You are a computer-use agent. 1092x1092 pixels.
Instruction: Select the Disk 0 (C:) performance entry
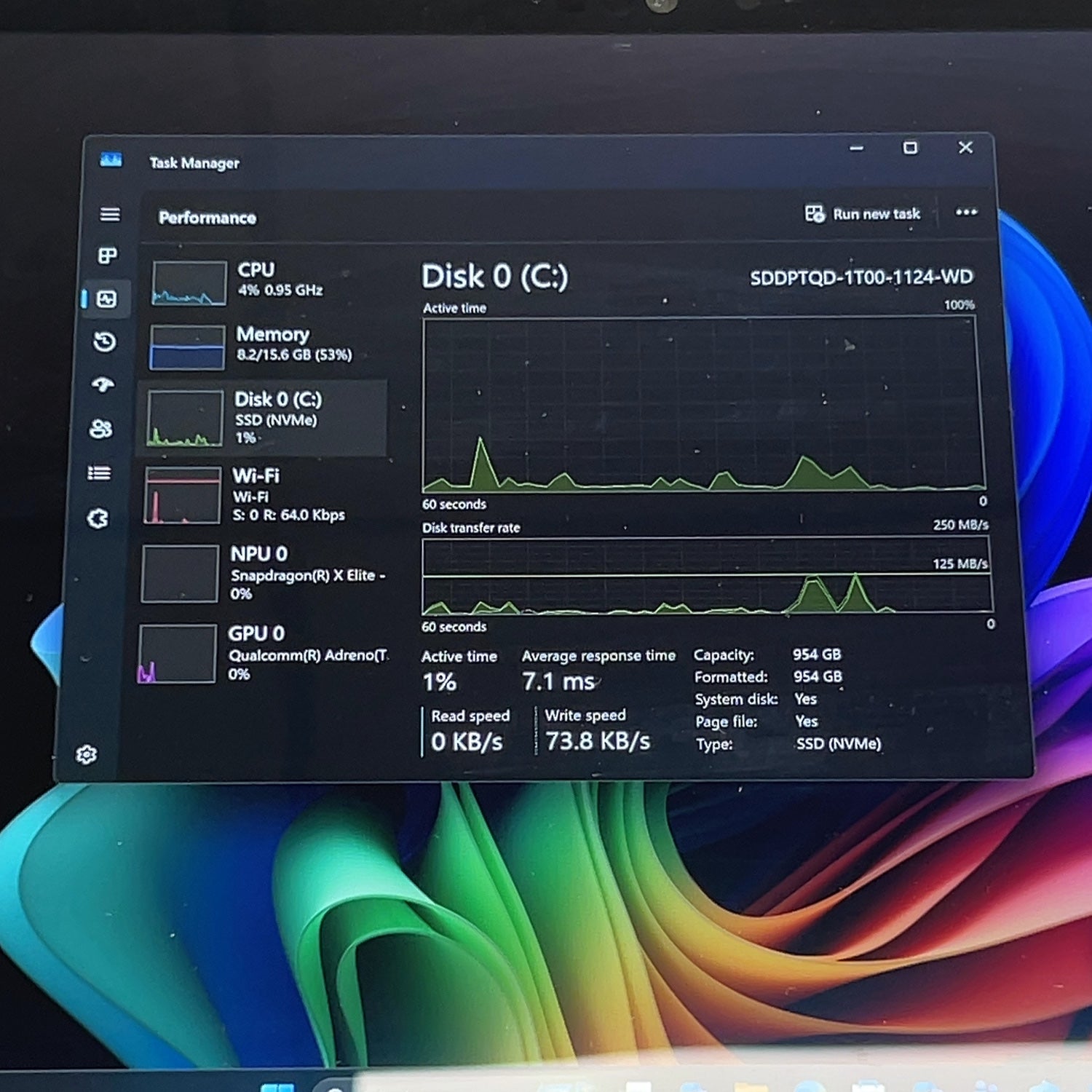[x=262, y=418]
